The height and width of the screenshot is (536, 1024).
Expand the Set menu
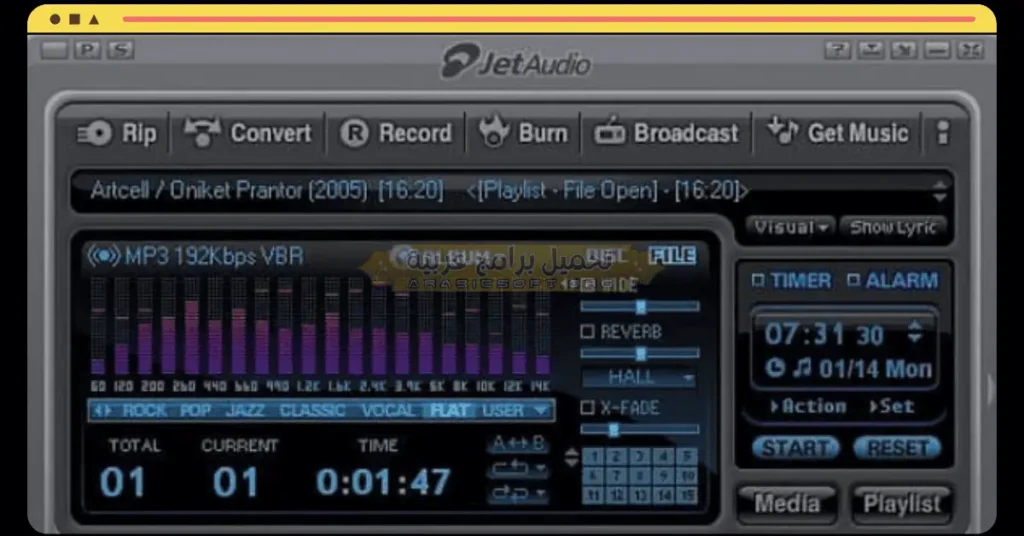pos(892,406)
